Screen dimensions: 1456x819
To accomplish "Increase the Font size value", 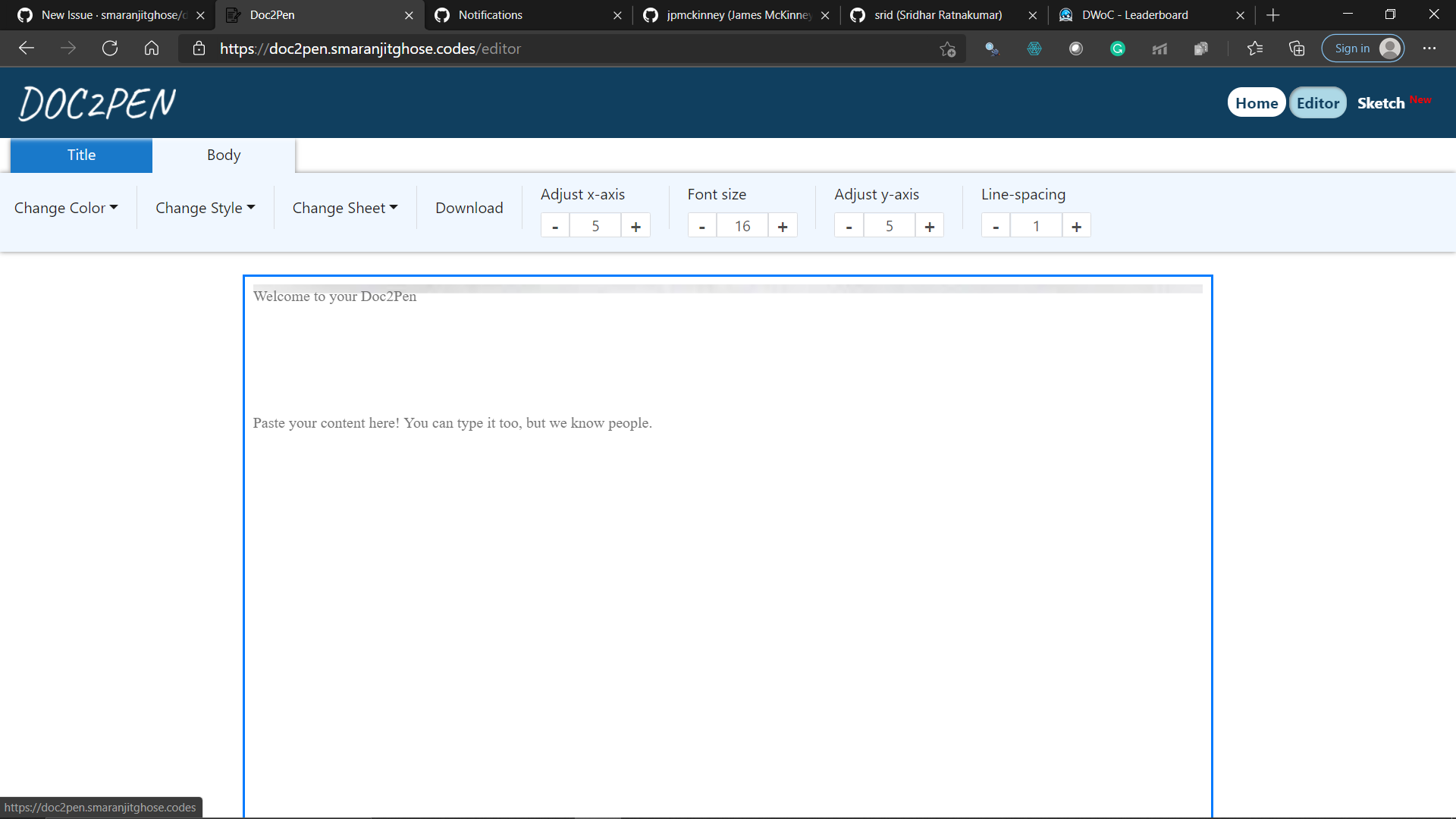I will (783, 225).
